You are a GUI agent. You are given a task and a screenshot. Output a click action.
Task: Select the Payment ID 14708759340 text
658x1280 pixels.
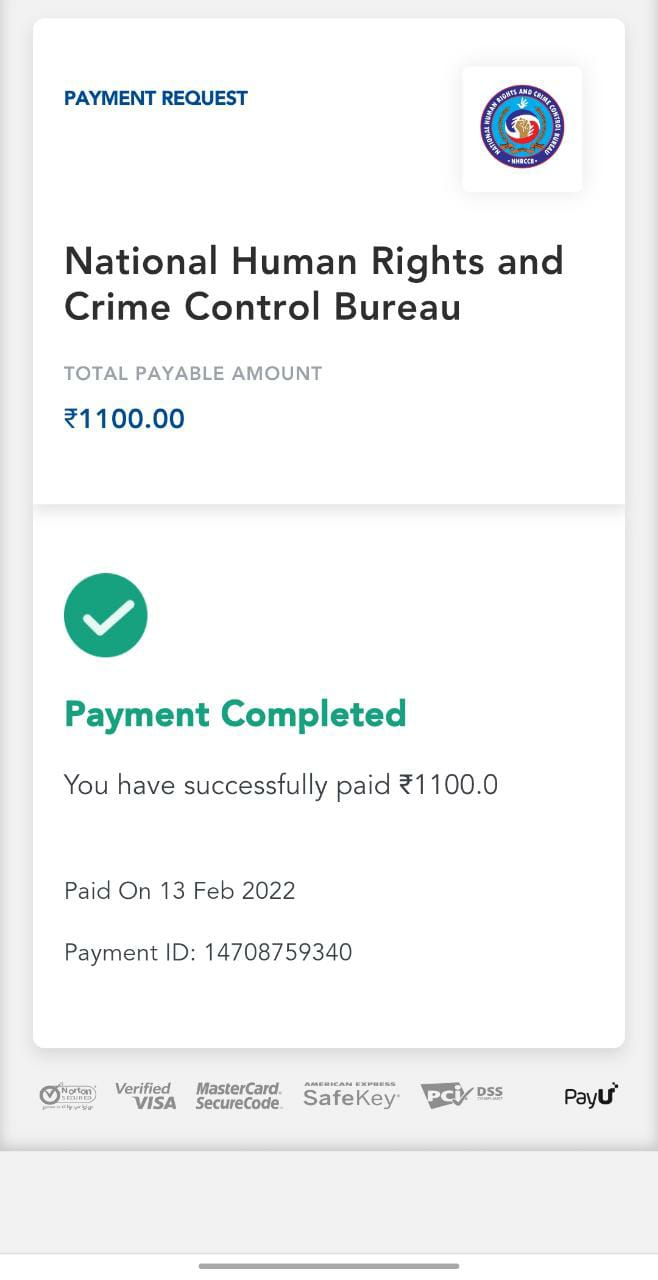click(x=208, y=952)
